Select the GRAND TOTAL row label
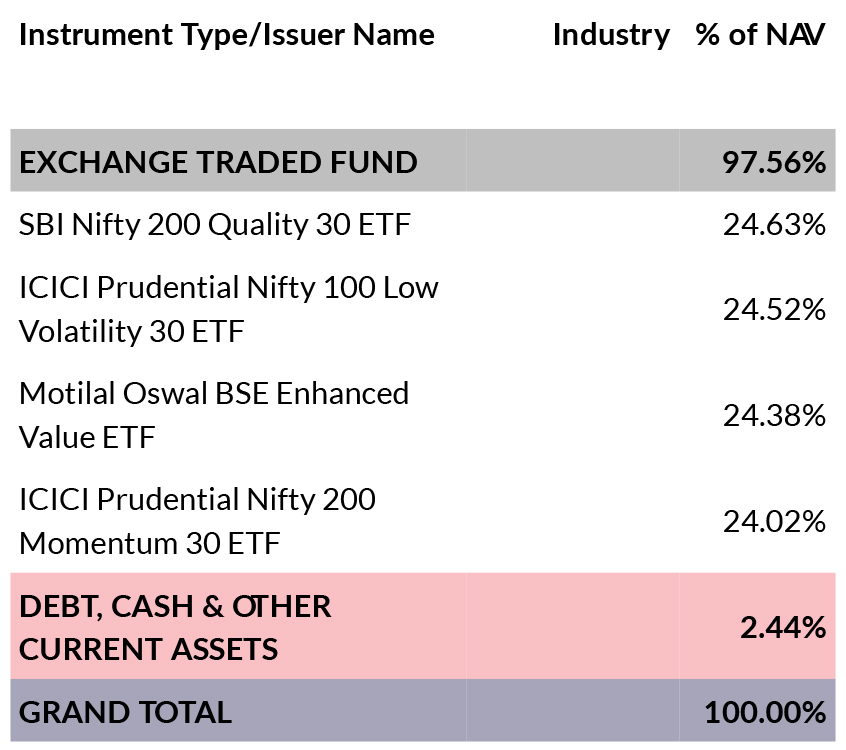The width and height of the screenshot is (846, 750). tap(125, 712)
